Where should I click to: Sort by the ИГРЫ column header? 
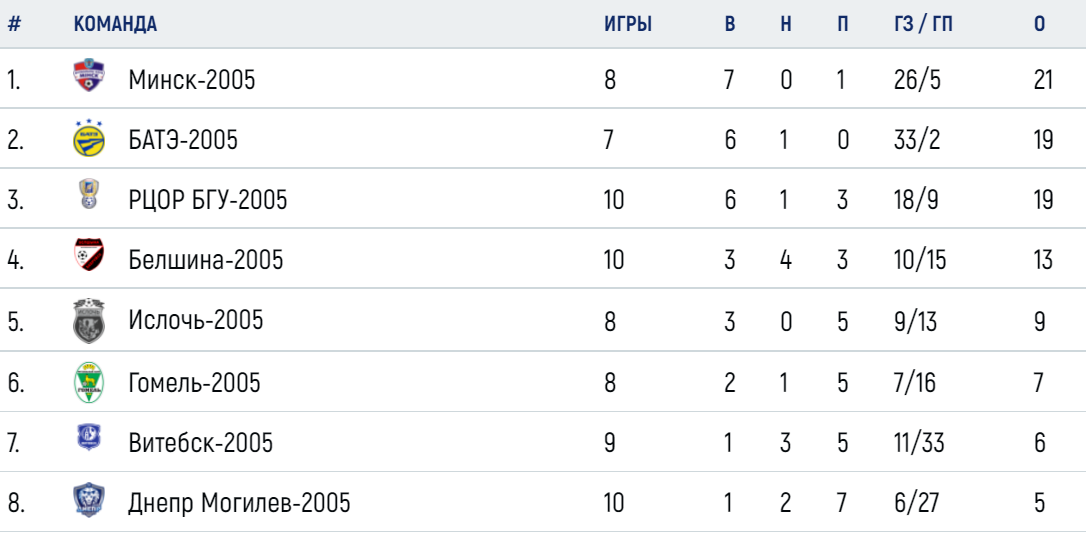tap(628, 24)
